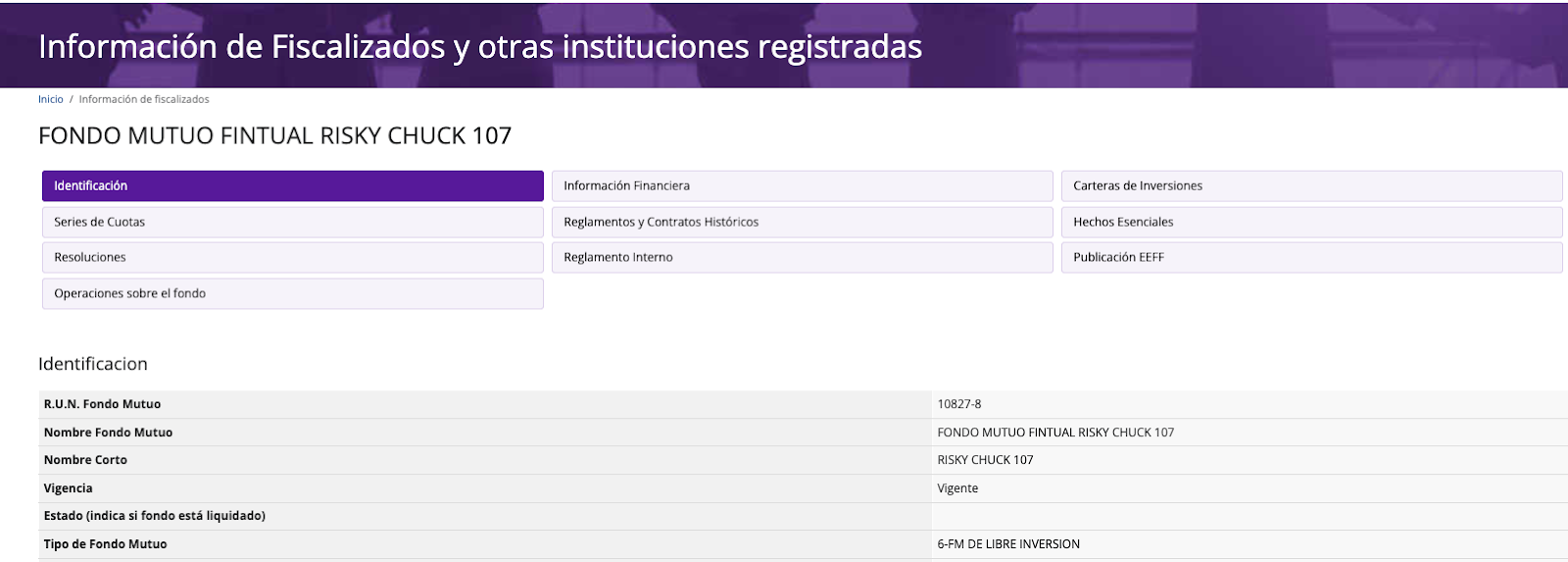Go to the Inicio breadcrumb link
Viewport: 1568px width, 562px height.
pos(51,99)
